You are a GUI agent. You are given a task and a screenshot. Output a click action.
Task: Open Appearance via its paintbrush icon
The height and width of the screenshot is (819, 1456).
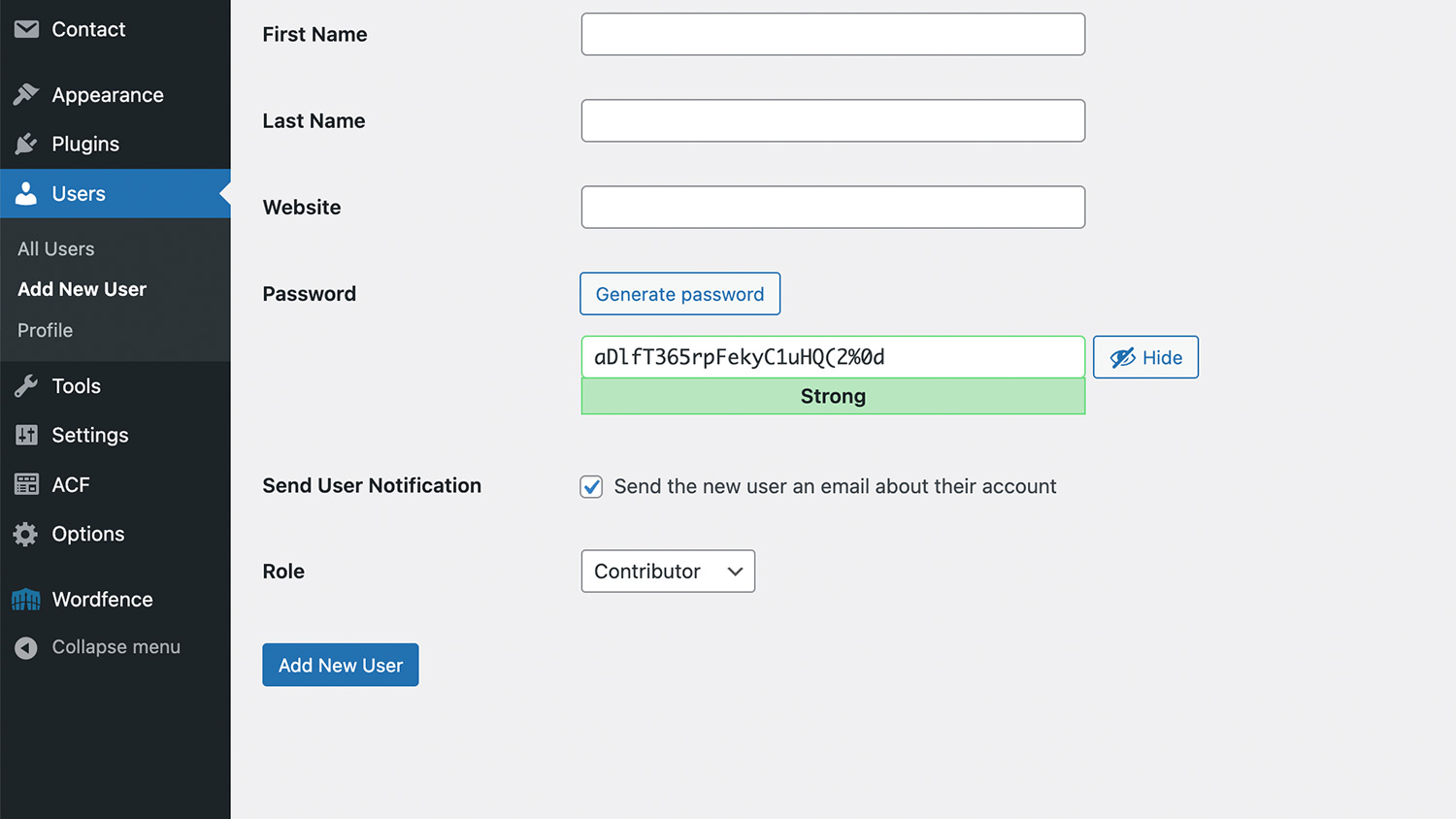(26, 95)
